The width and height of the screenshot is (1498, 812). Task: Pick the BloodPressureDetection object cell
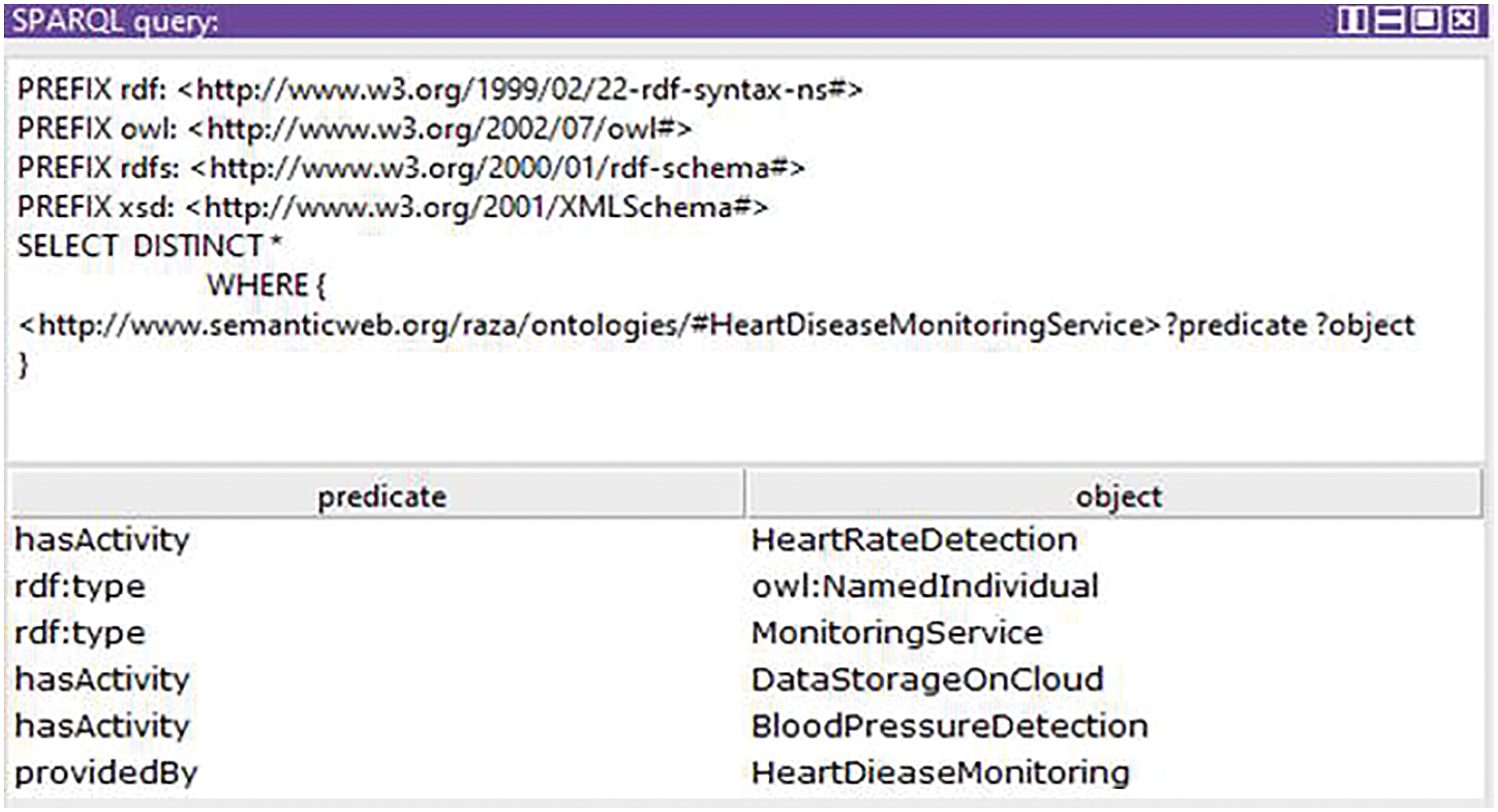(x=949, y=726)
